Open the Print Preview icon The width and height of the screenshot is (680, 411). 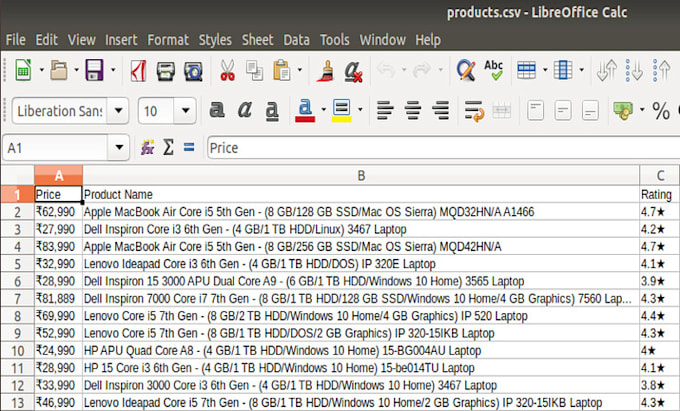[193, 71]
